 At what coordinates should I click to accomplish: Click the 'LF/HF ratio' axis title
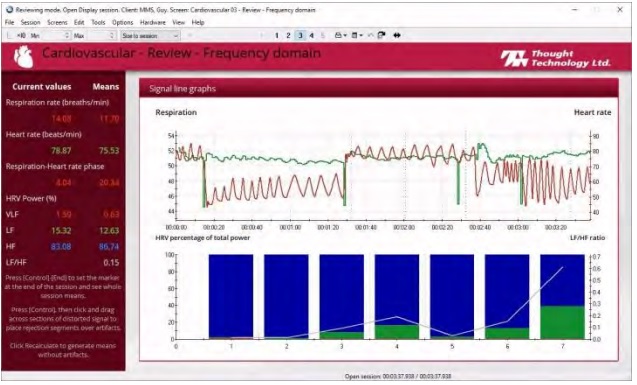coord(587,238)
